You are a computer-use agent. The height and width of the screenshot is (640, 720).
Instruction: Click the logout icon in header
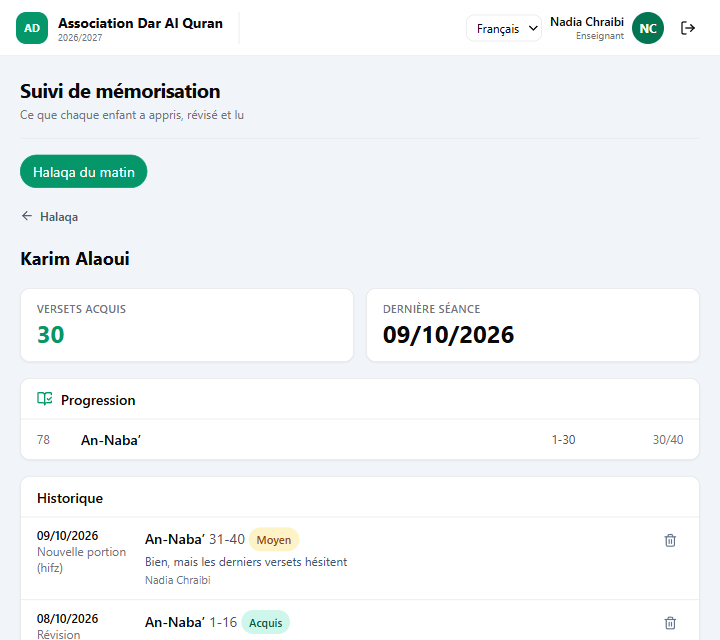click(687, 28)
